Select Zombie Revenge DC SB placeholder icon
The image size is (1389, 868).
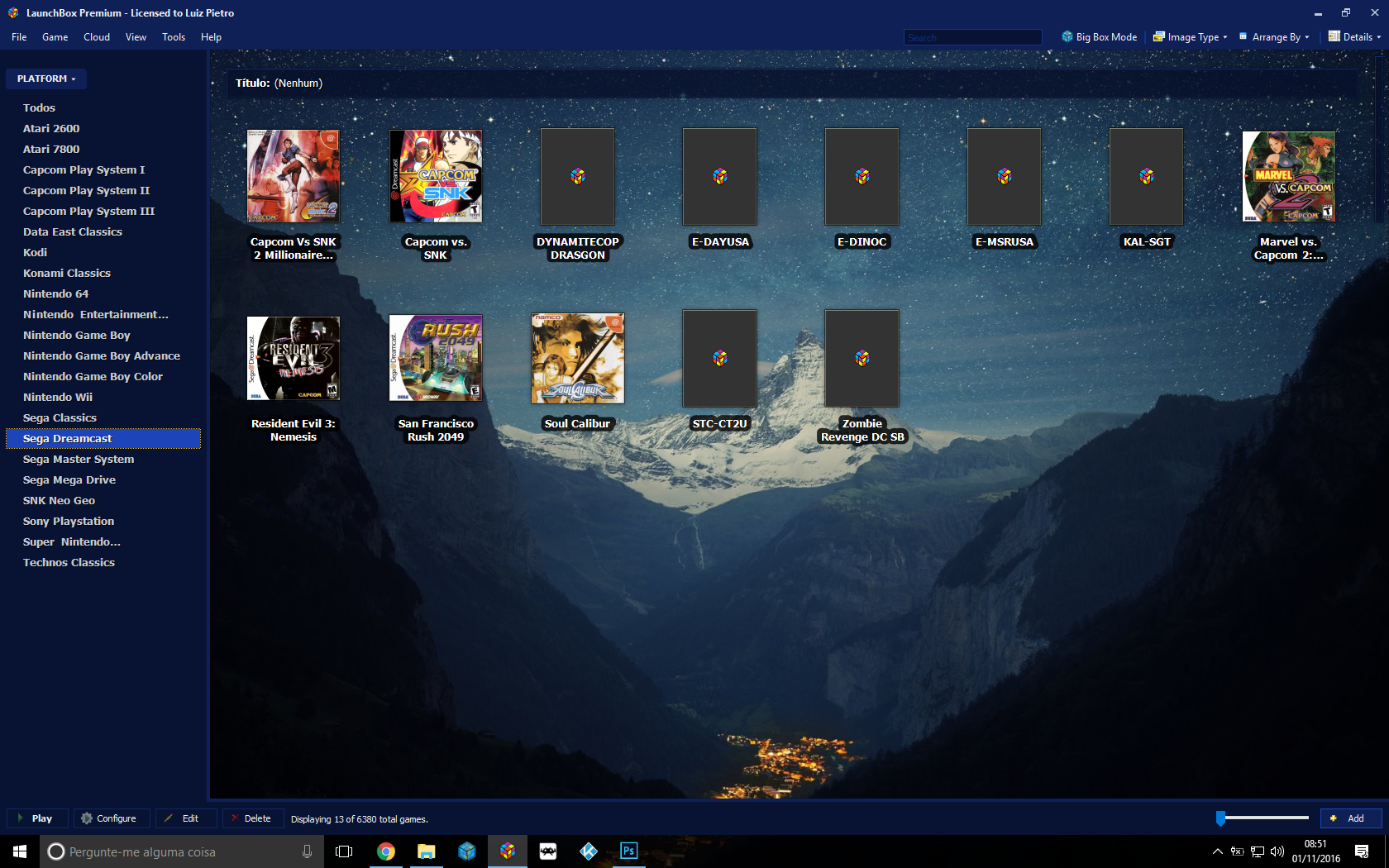(x=862, y=358)
